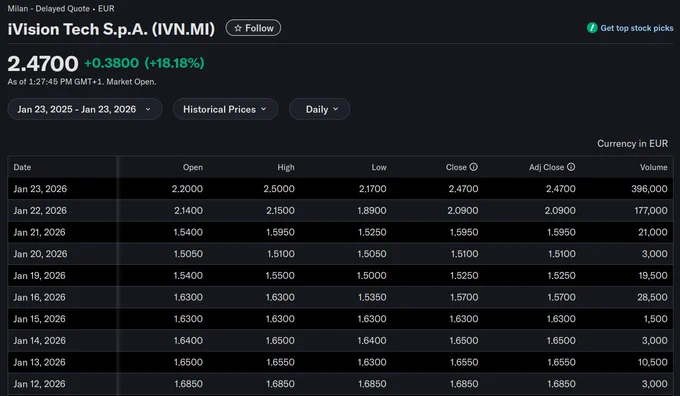Screen dimensions: 680x396
Task: Select the Jan 13, 2026 date cell
Action: tap(39, 362)
